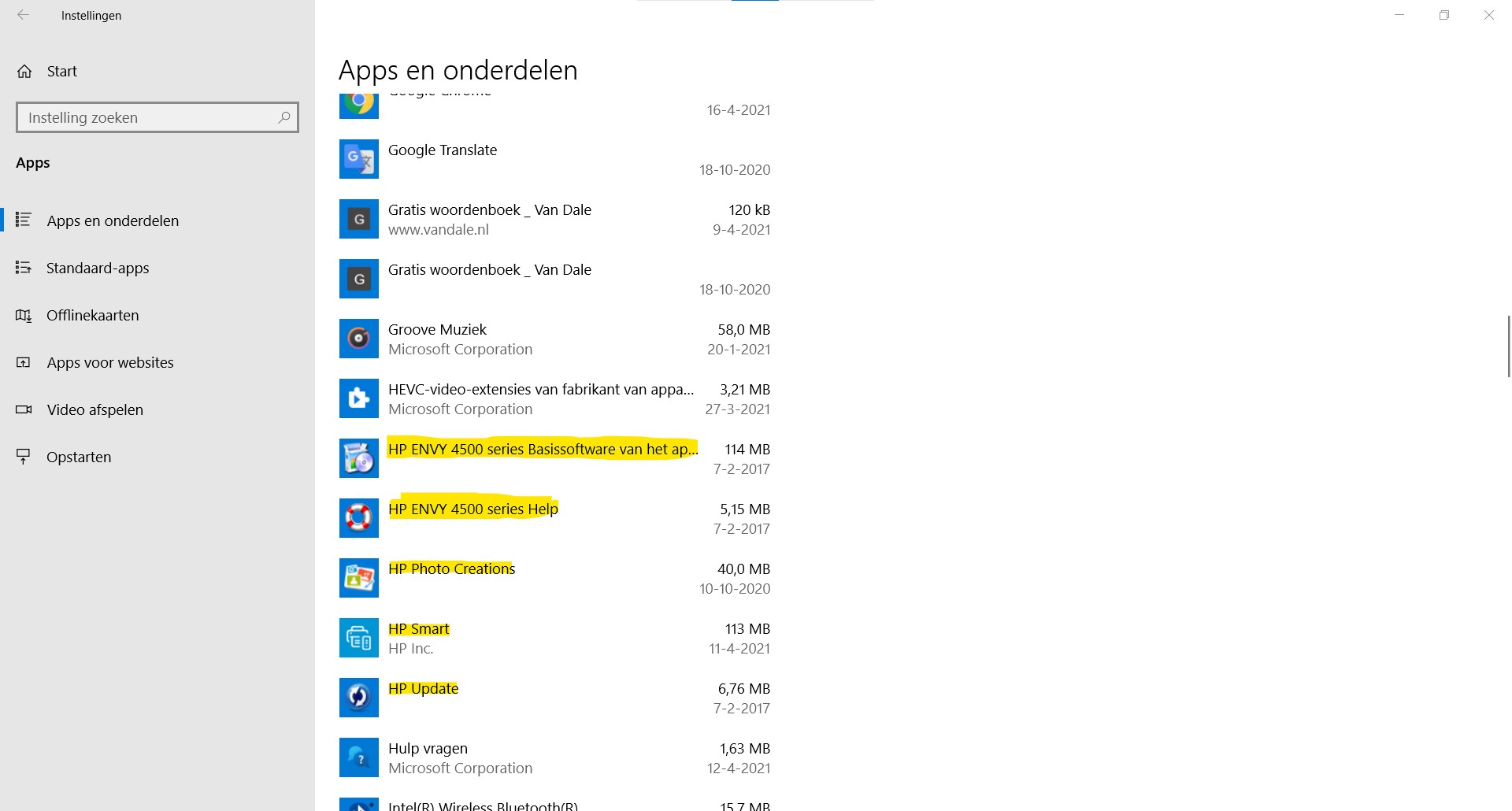Click the back arrow in Instellingen

pyautogui.click(x=24, y=15)
